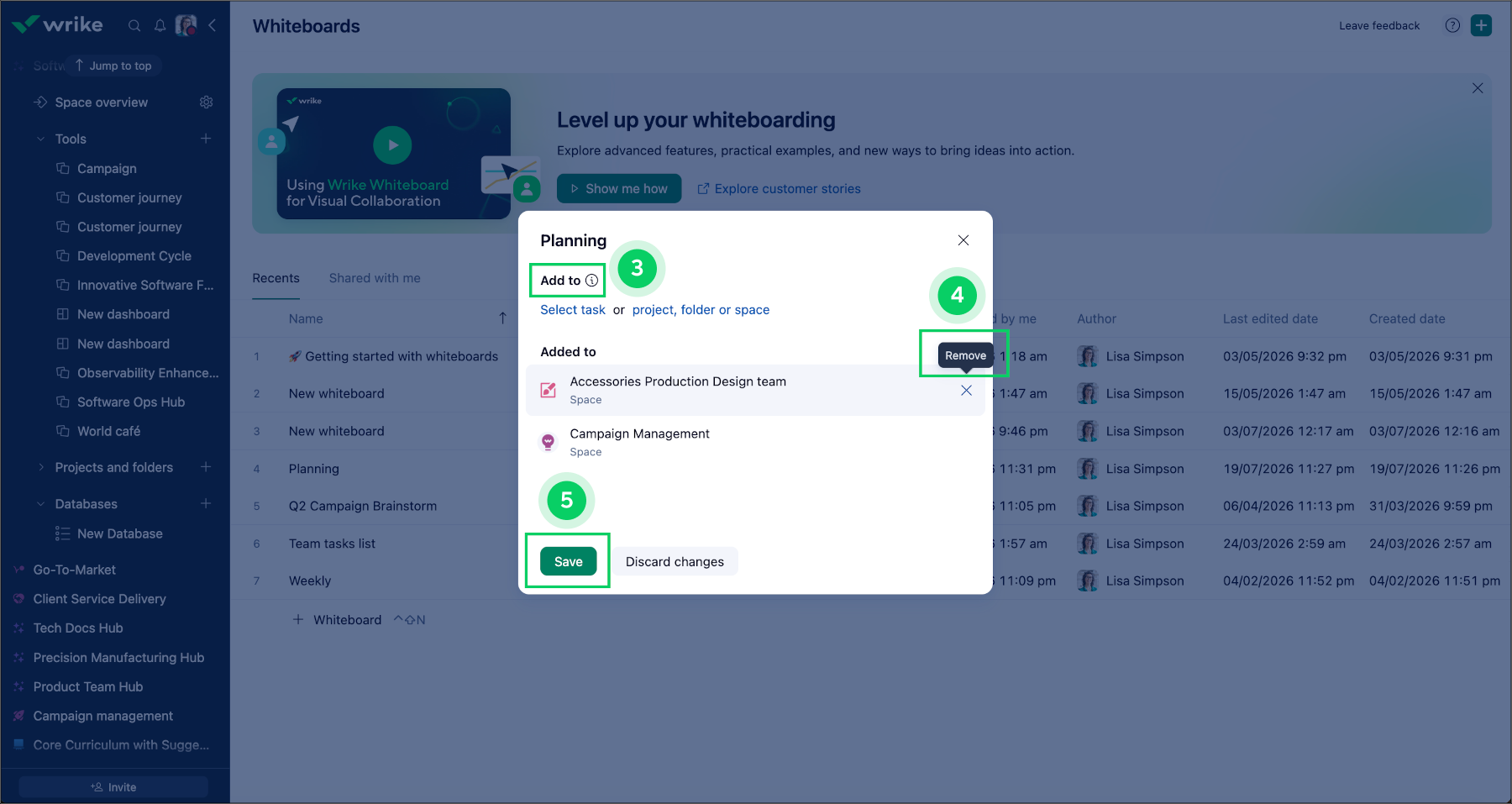Click the Created date column header

tap(1407, 318)
